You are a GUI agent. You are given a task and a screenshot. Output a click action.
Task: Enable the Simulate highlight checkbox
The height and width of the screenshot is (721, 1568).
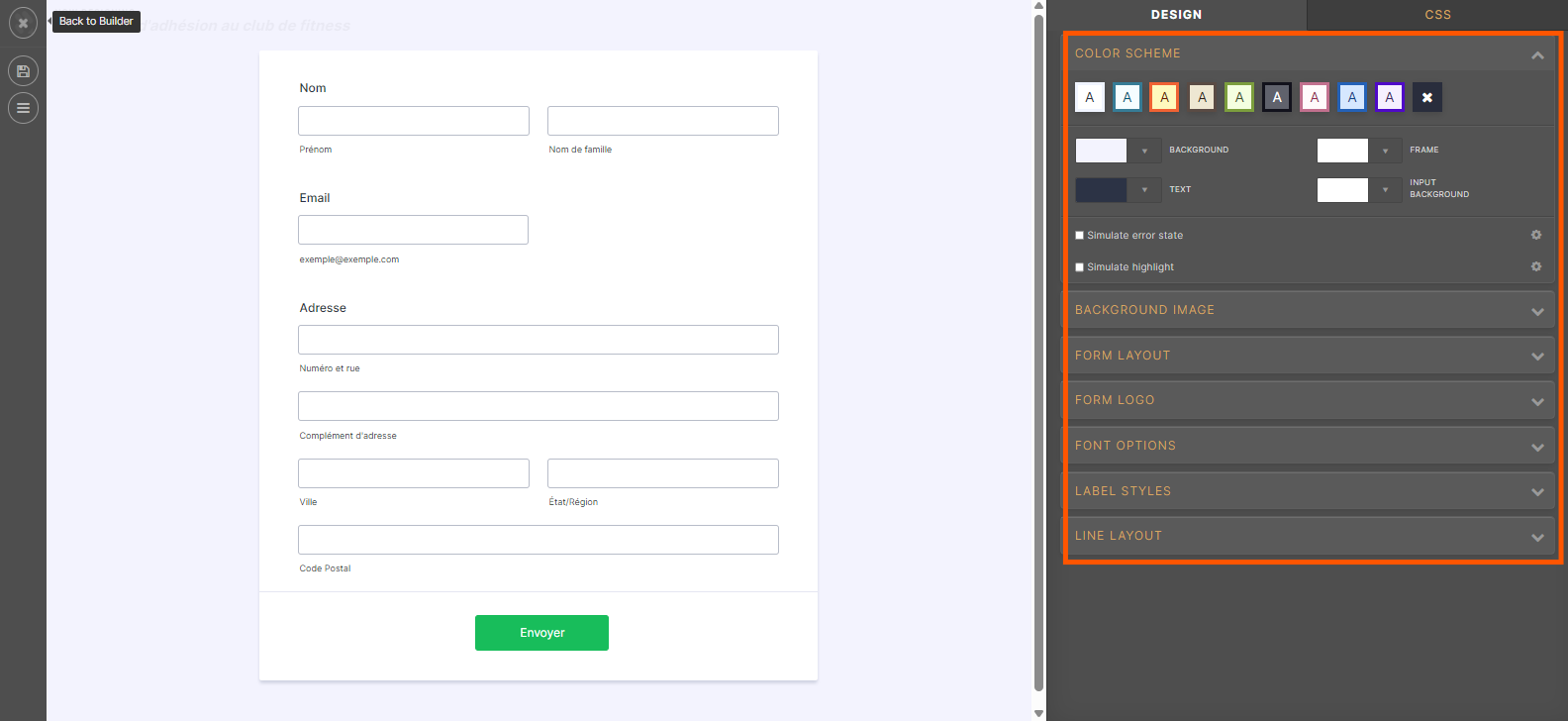click(1080, 267)
